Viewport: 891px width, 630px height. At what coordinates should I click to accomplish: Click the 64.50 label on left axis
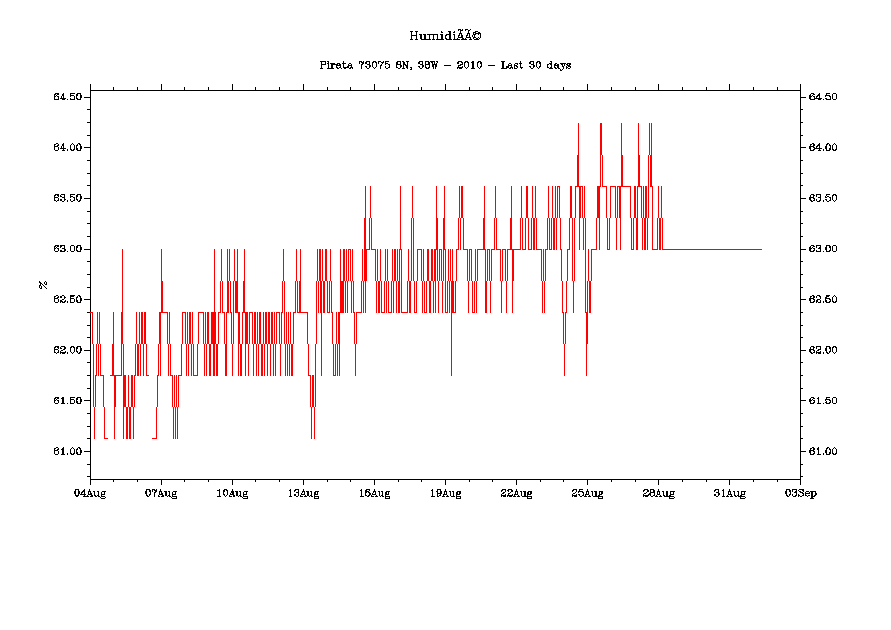(67, 97)
